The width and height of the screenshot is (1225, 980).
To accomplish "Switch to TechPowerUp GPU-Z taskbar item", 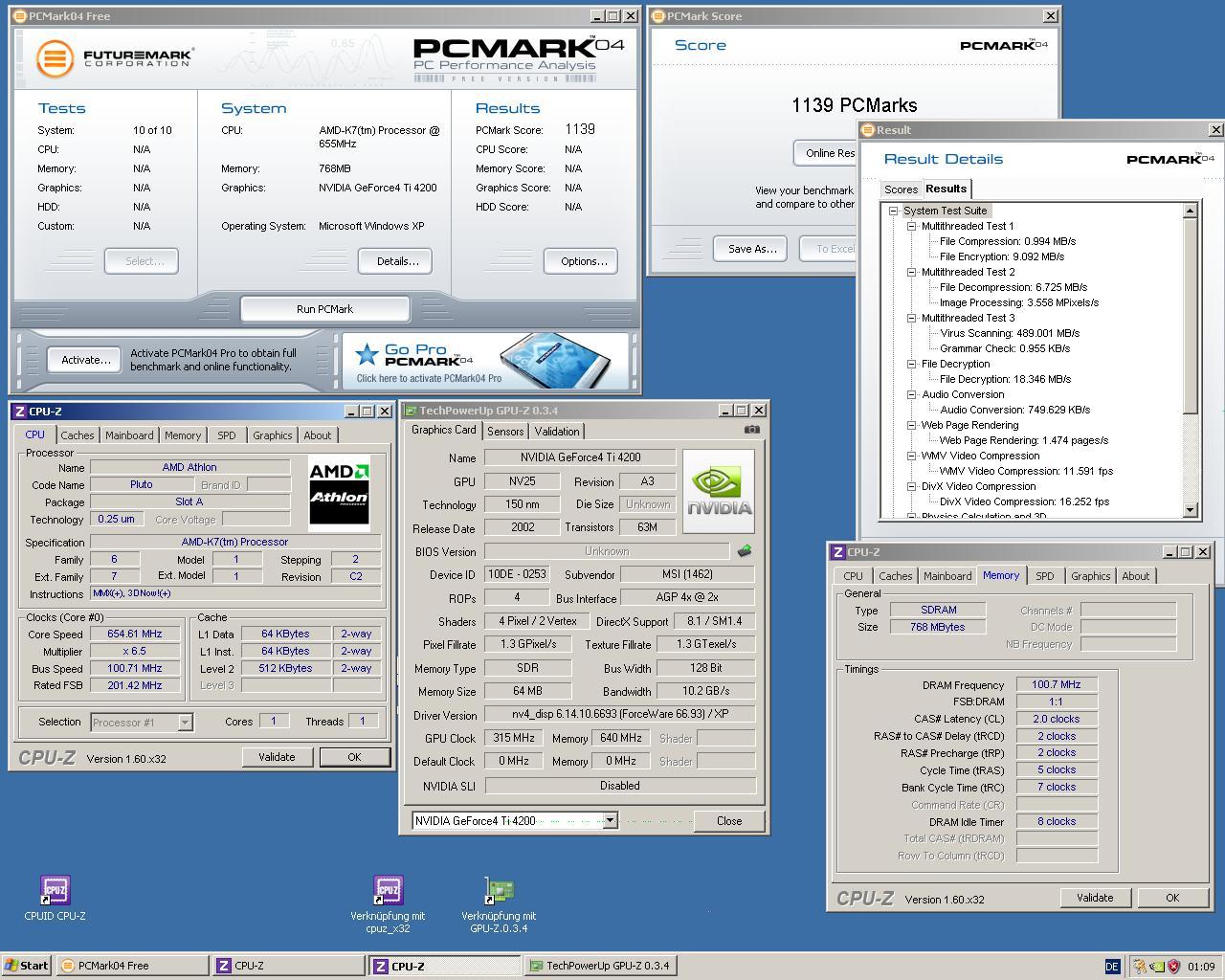I will pyautogui.click(x=599, y=966).
